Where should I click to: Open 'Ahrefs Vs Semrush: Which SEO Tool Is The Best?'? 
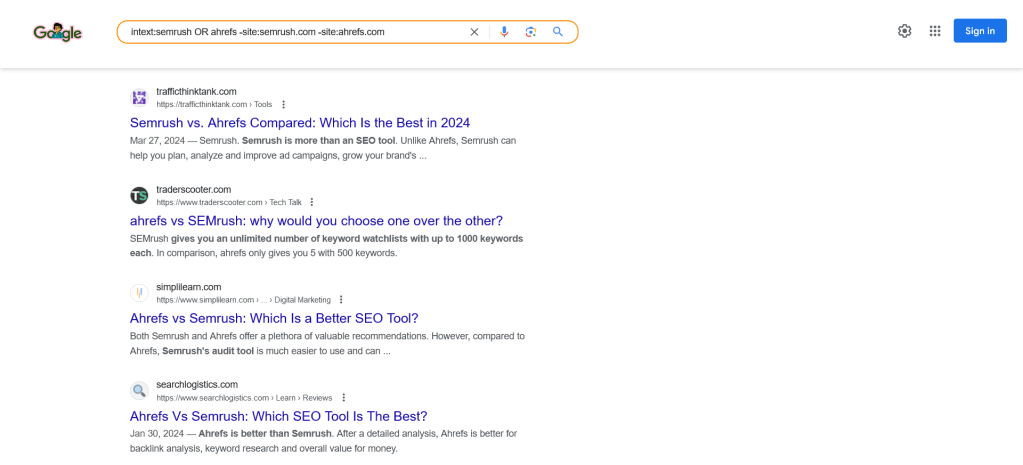click(x=279, y=416)
